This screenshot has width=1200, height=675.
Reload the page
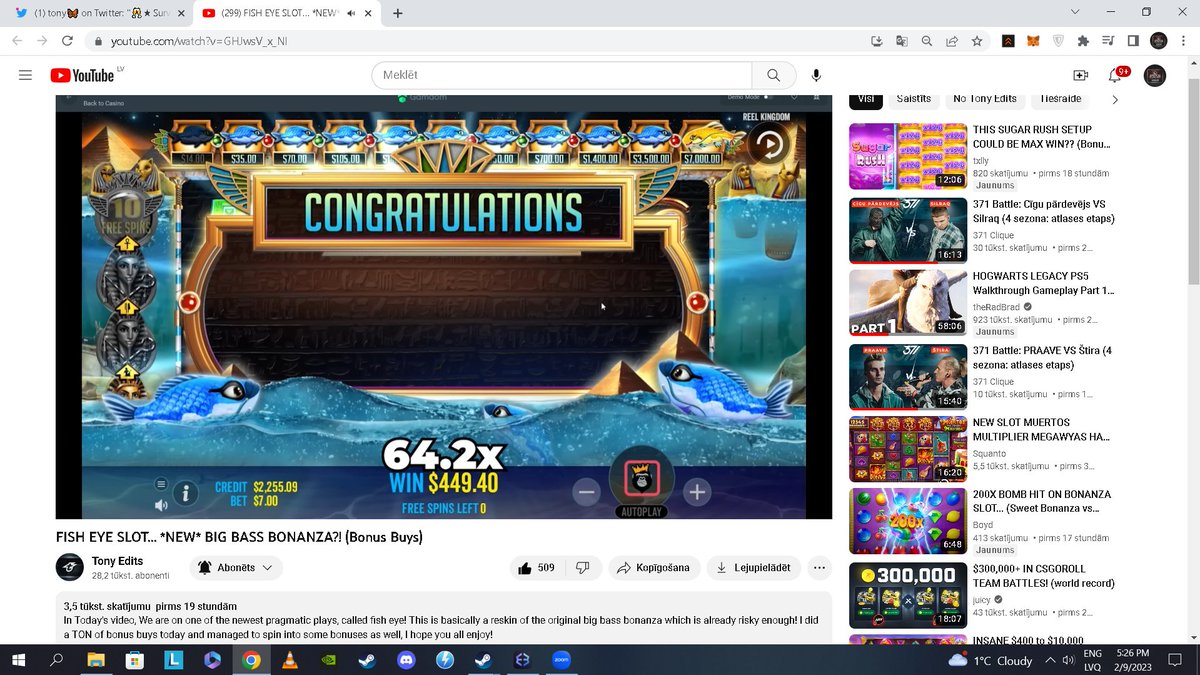pos(67,41)
